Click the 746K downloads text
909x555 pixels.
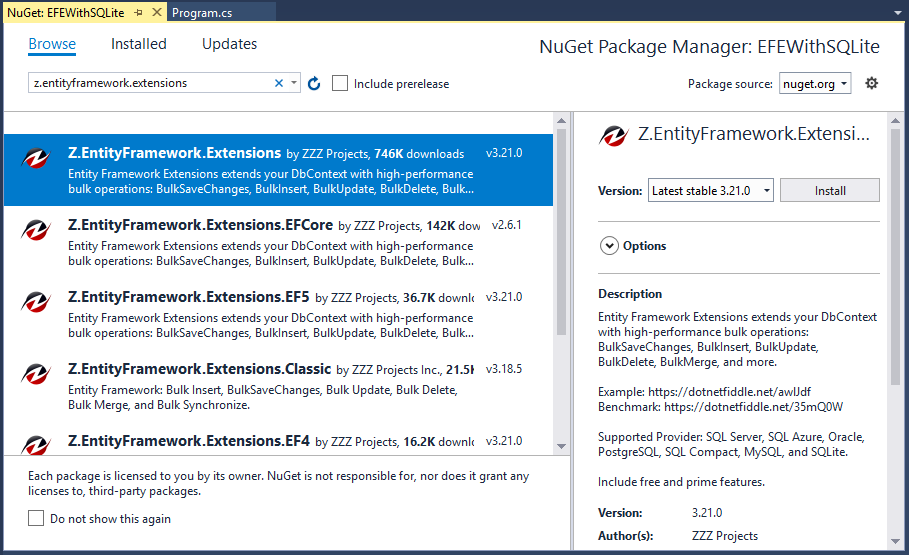coord(419,154)
